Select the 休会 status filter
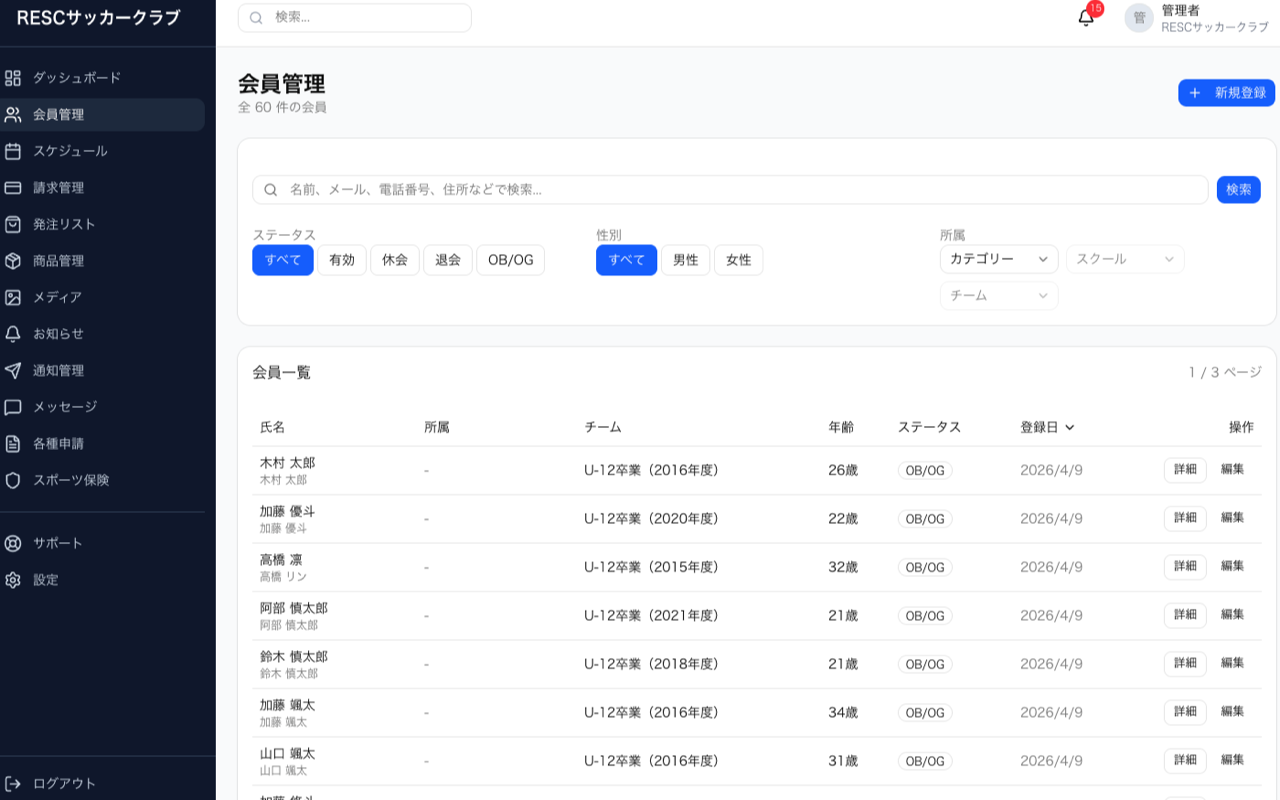This screenshot has width=1280, height=800. 395,260
